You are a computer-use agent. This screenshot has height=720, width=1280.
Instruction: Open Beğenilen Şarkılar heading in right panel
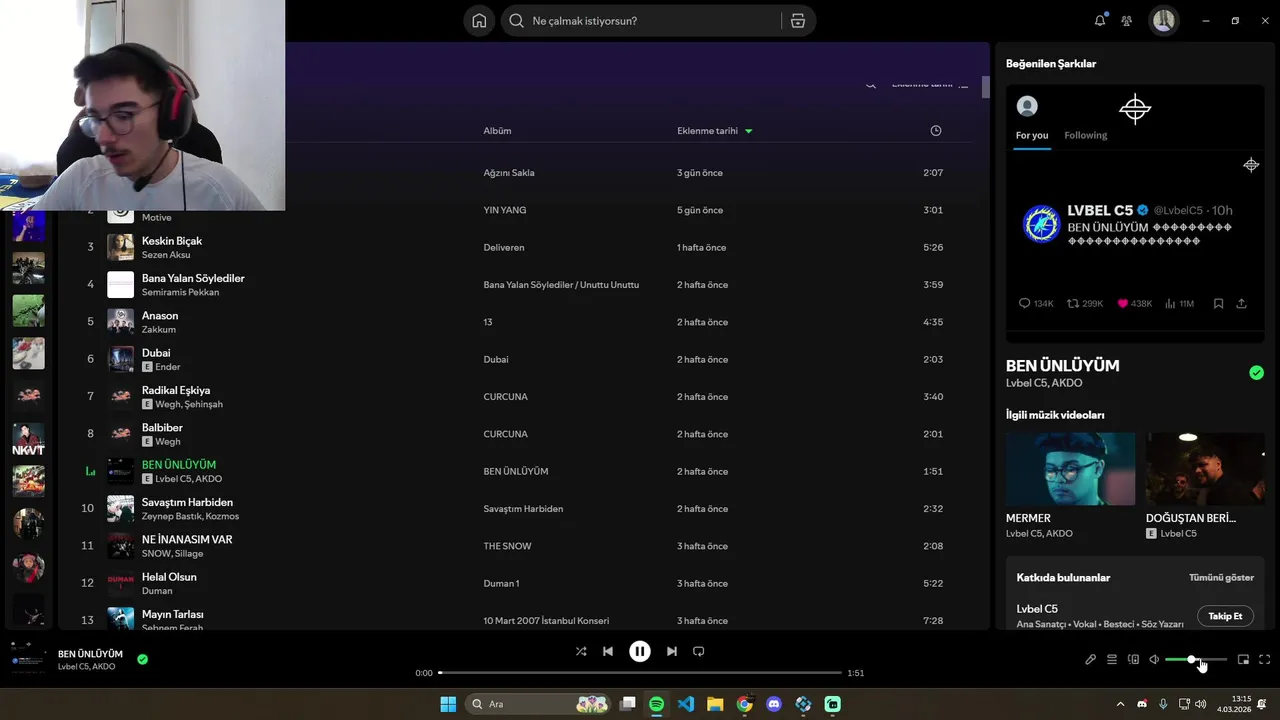click(x=1051, y=63)
